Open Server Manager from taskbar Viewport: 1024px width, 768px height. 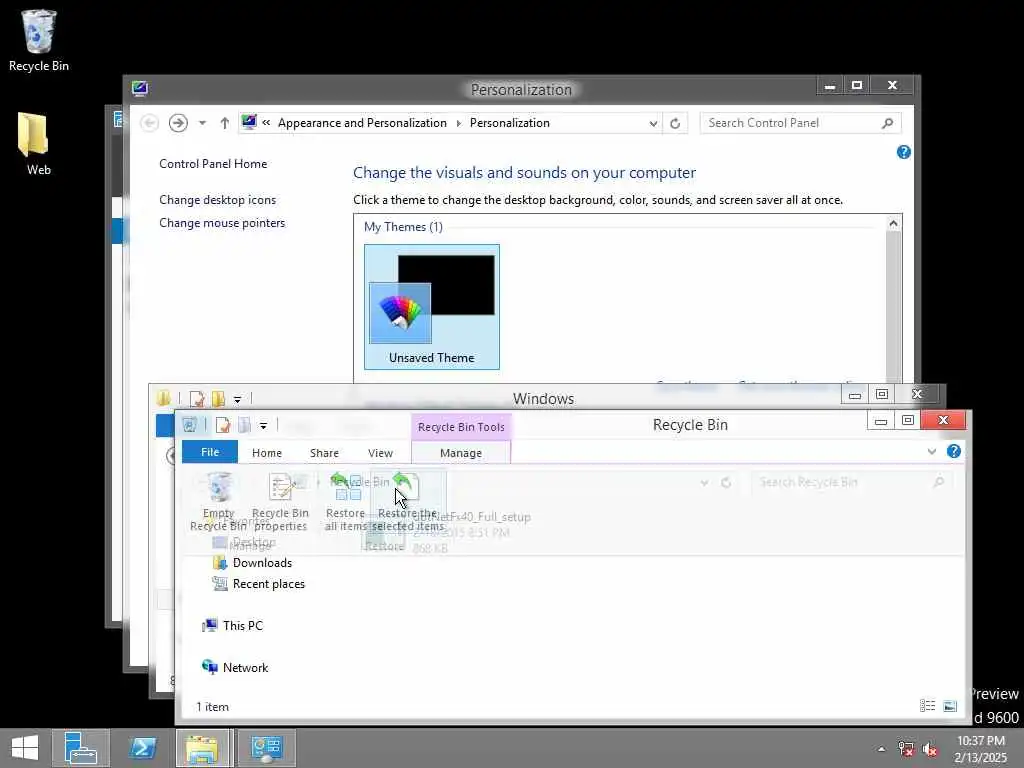(x=81, y=748)
